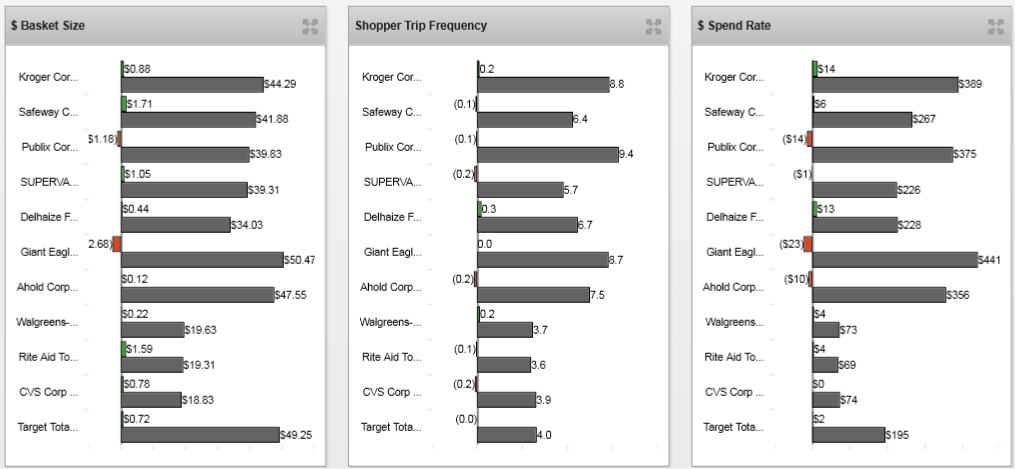
Task: Expand the $ Basket Size panel
Action: (310, 25)
